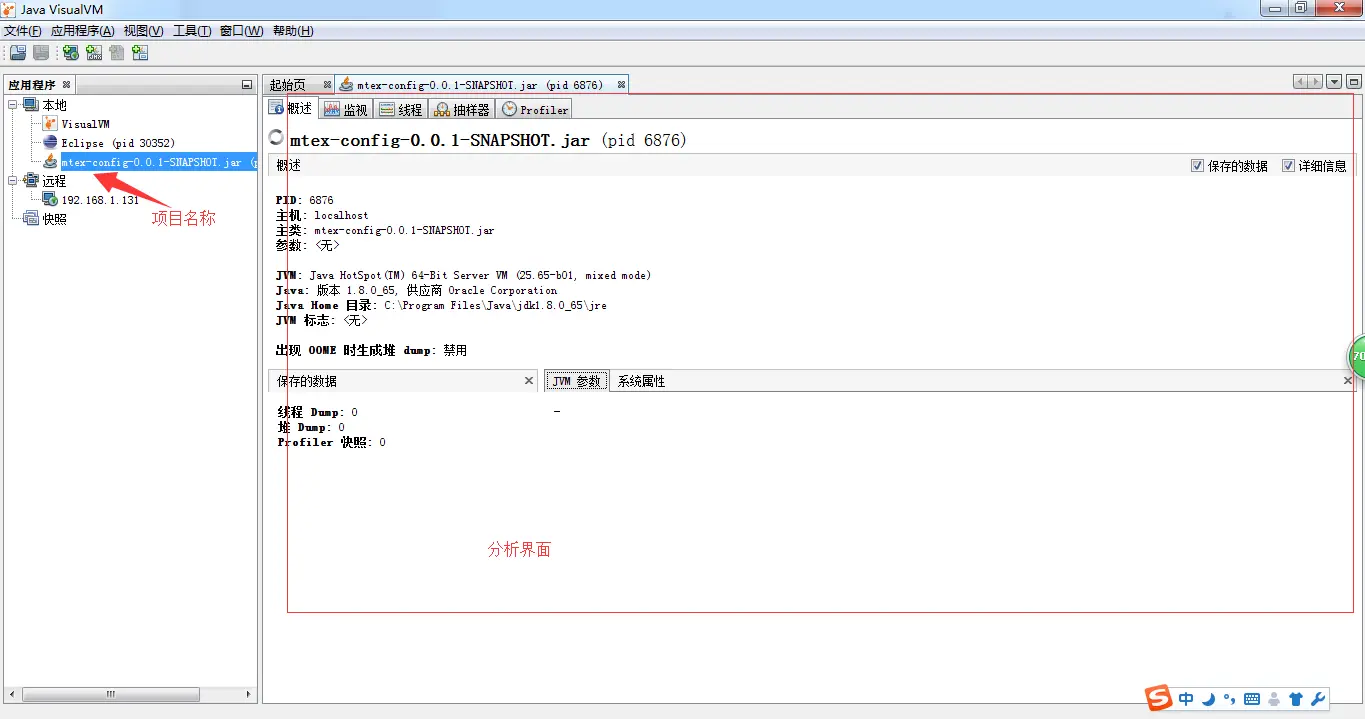The height and width of the screenshot is (719, 1365).
Task: Select the 系统属性 tab
Action: coord(641,381)
